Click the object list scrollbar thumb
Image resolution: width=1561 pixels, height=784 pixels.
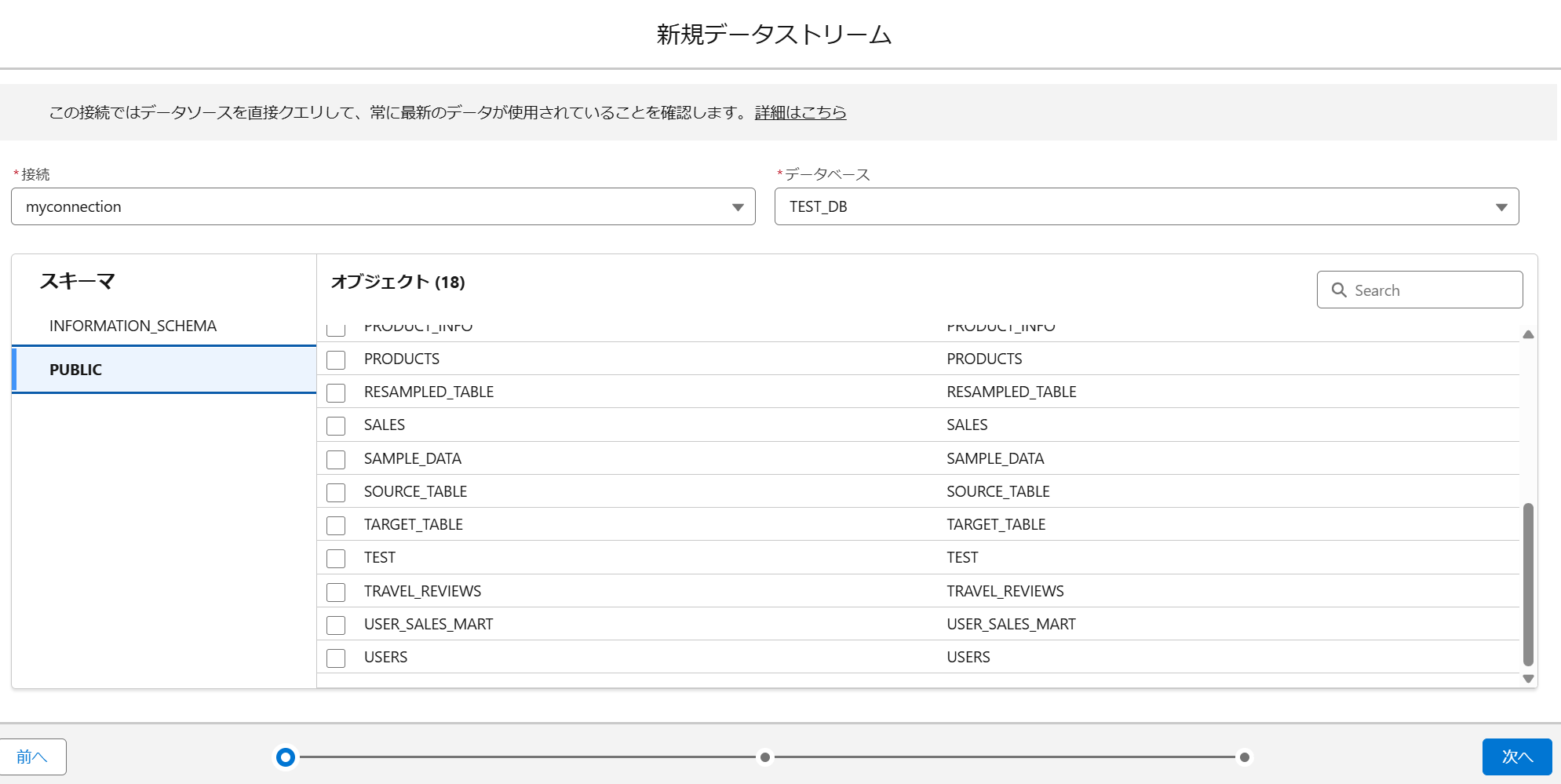coord(1528,584)
